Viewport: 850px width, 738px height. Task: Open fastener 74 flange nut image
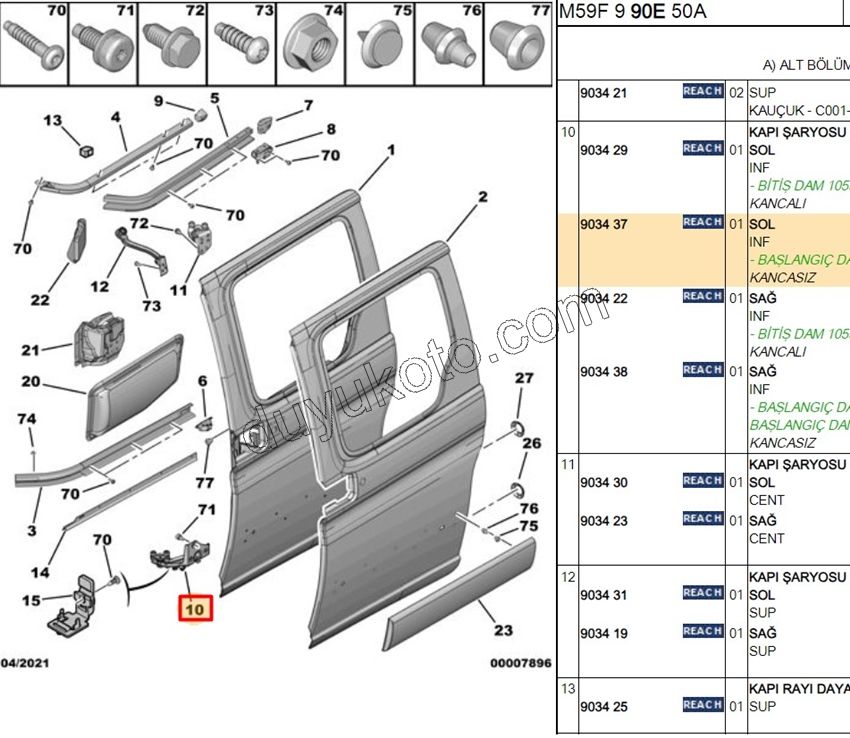pyautogui.click(x=310, y=43)
